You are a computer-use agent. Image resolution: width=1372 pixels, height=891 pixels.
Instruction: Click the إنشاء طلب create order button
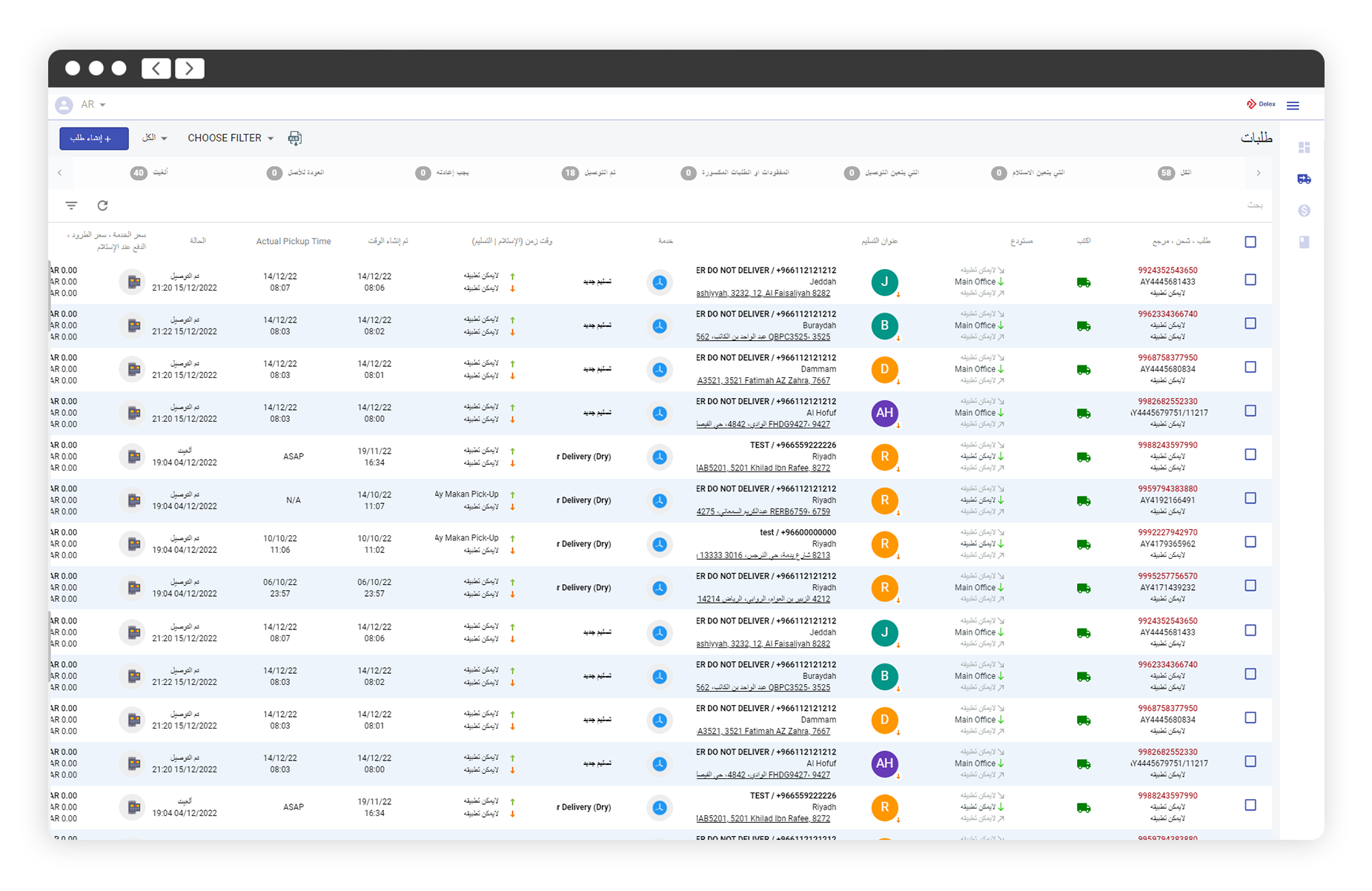93,138
